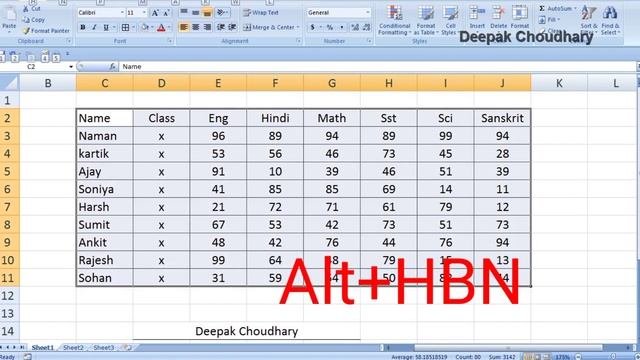Click the Delete cells icon

(x=498, y=13)
